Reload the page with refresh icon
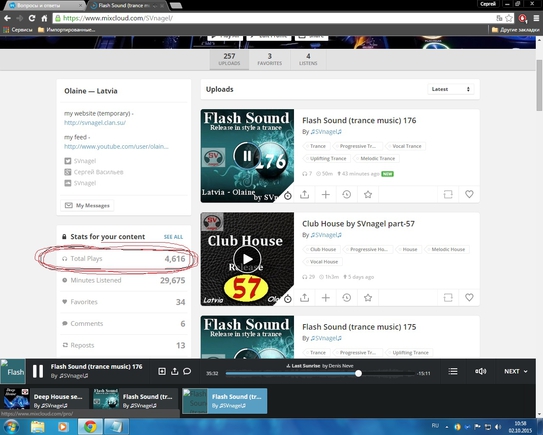Image resolution: width=543 pixels, height=435 pixels. coord(32,18)
